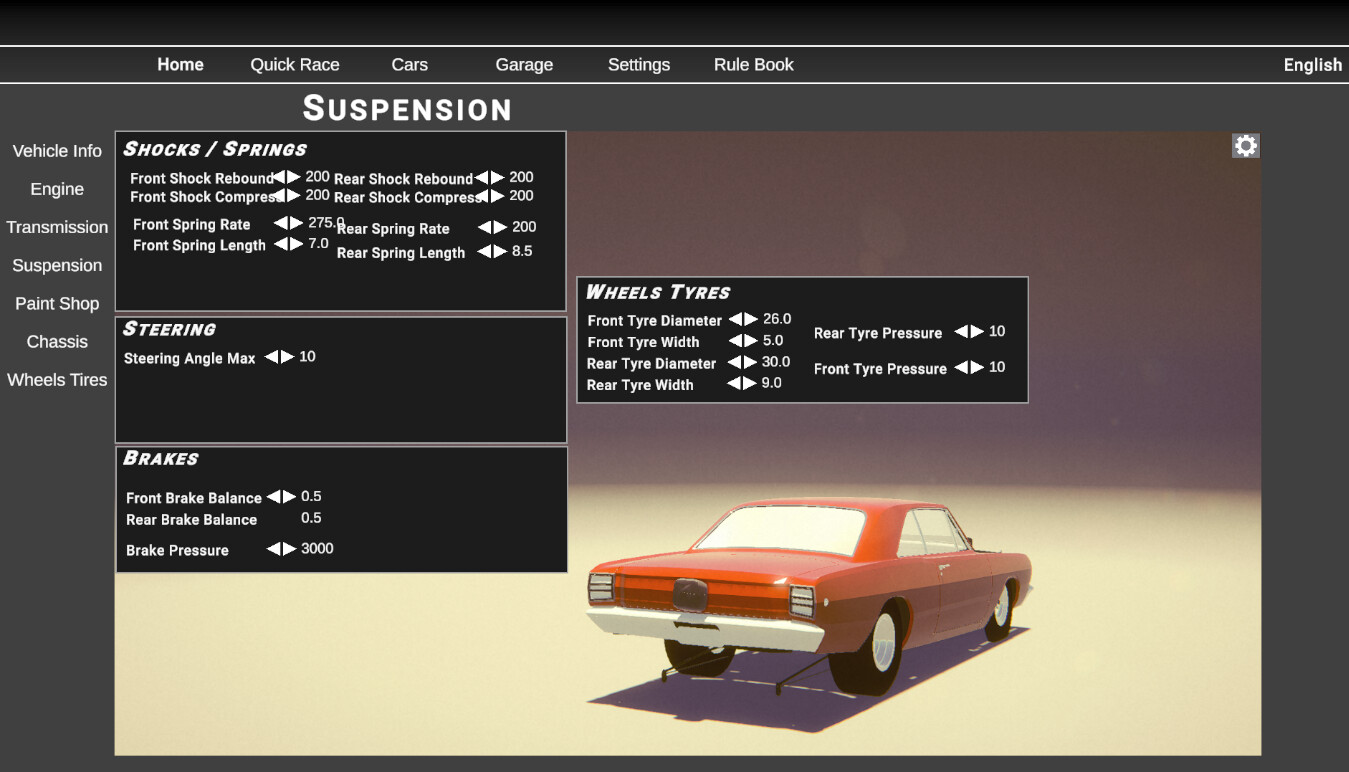
Task: Click the gear icon above the car preview
Action: tap(1245, 146)
